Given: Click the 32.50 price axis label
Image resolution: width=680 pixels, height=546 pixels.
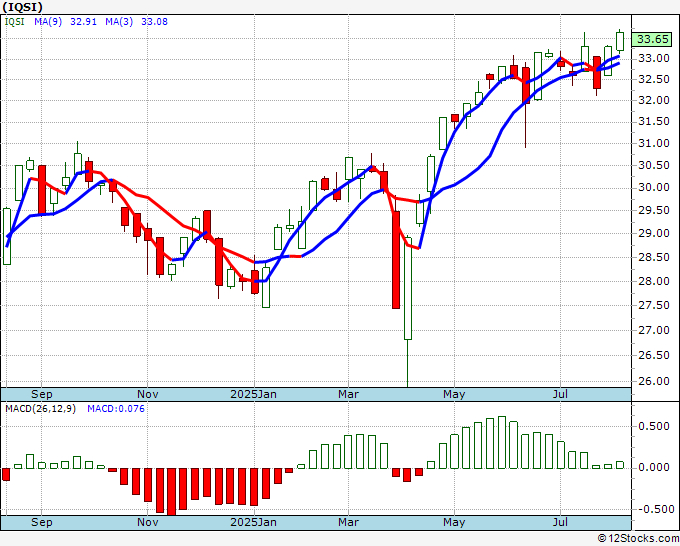Looking at the screenshot, I should [x=654, y=79].
